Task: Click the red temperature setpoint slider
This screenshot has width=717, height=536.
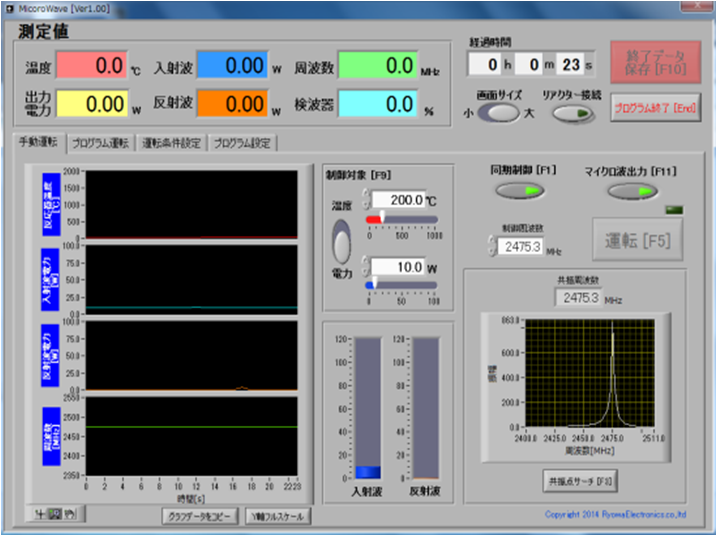Action: tap(376, 219)
